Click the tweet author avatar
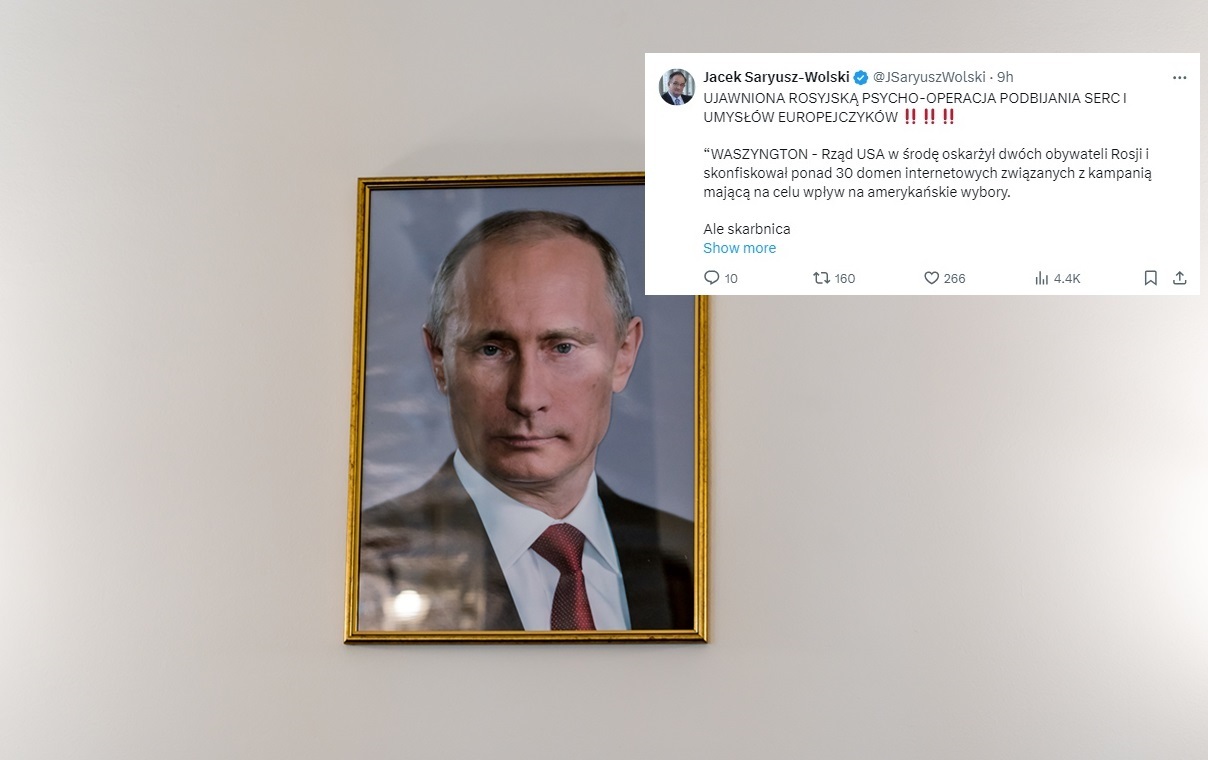This screenshot has width=1208, height=760. (677, 87)
